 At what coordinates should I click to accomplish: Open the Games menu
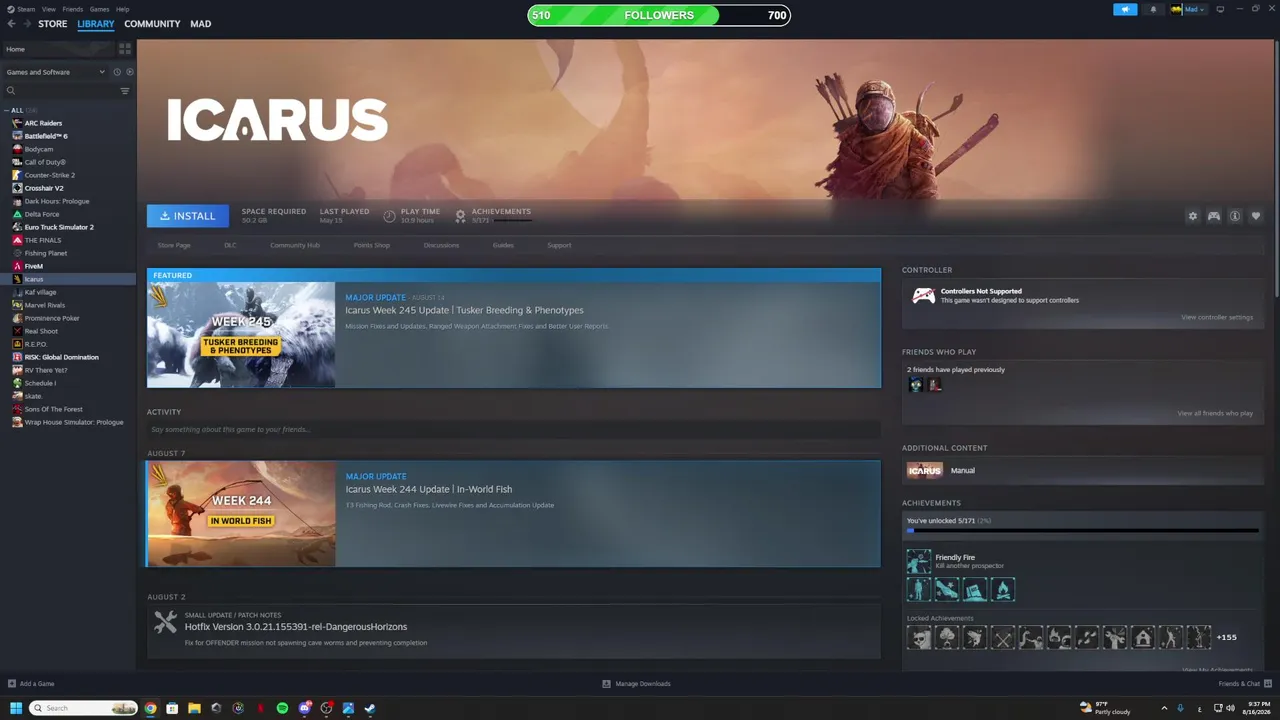point(99,9)
